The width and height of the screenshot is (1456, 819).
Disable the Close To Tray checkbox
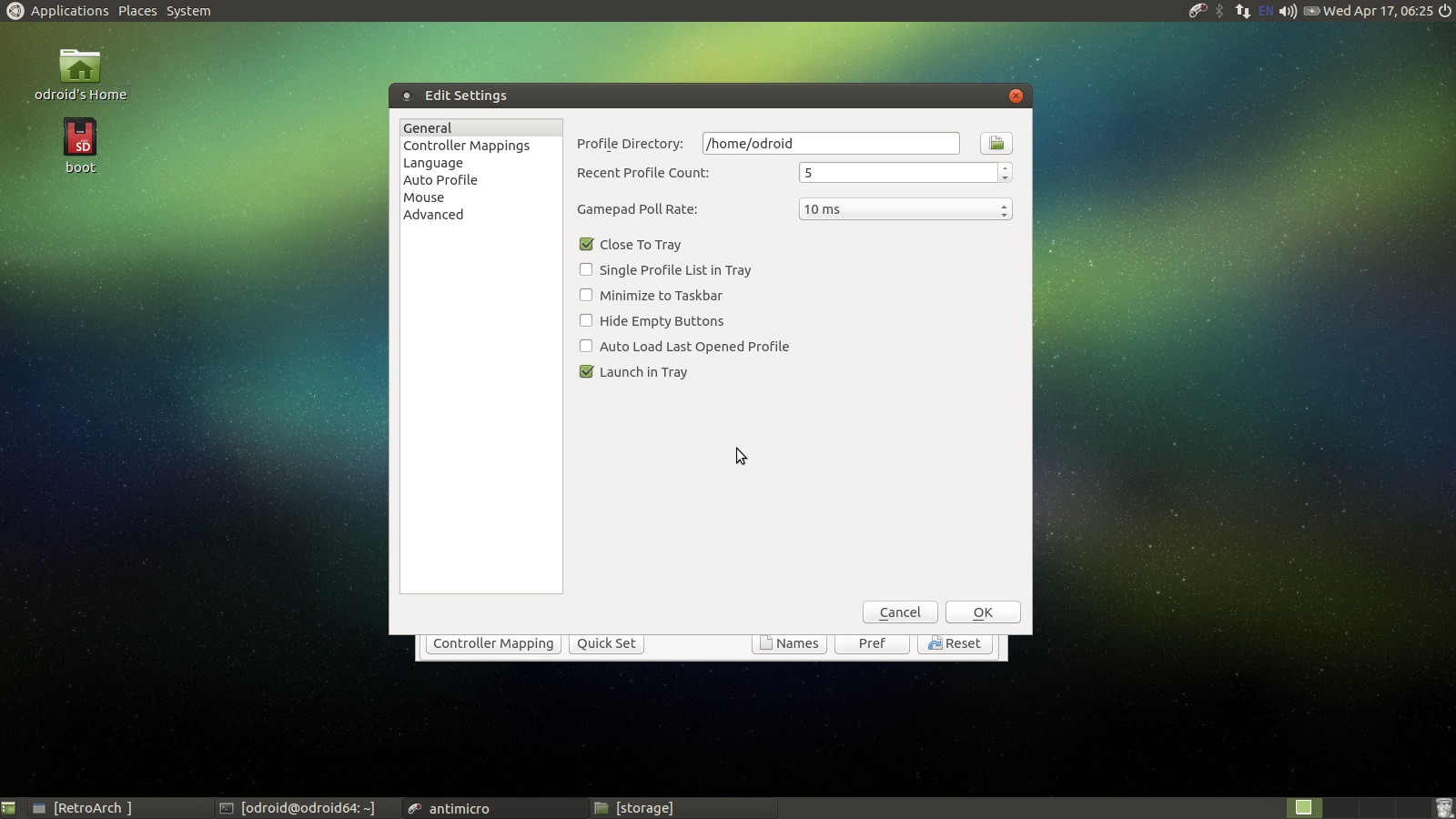click(586, 244)
